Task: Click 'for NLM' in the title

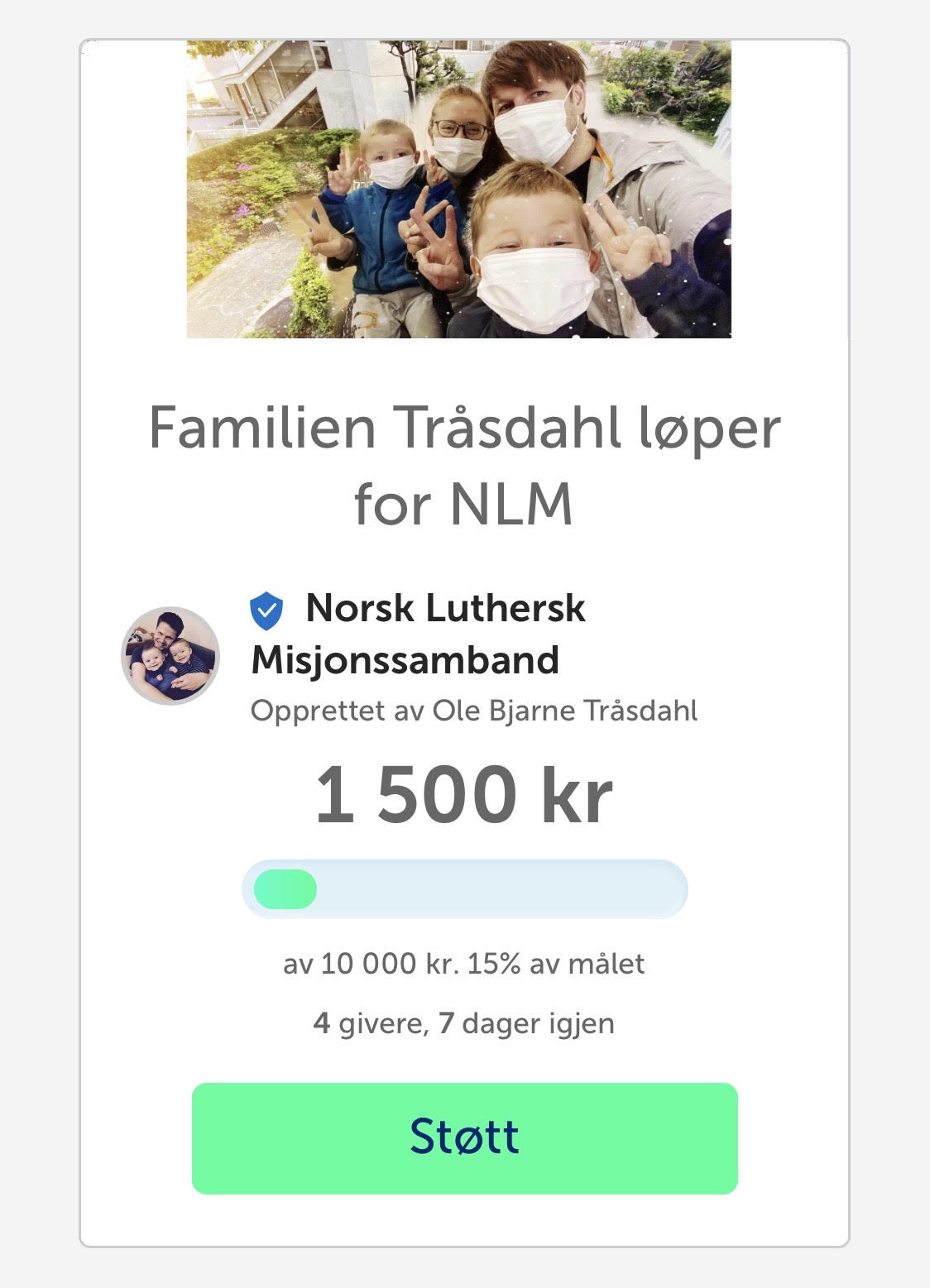Action: pyautogui.click(x=463, y=503)
